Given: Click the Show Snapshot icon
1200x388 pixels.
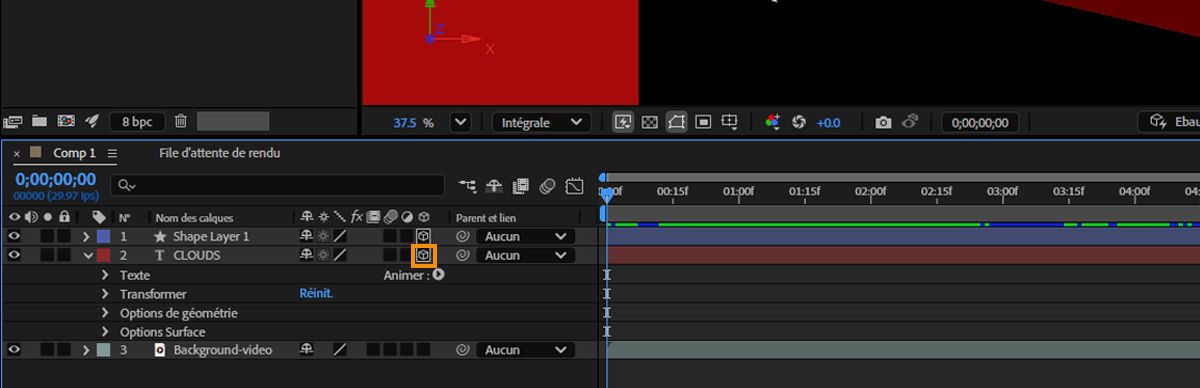Looking at the screenshot, I should pyautogui.click(x=909, y=122).
